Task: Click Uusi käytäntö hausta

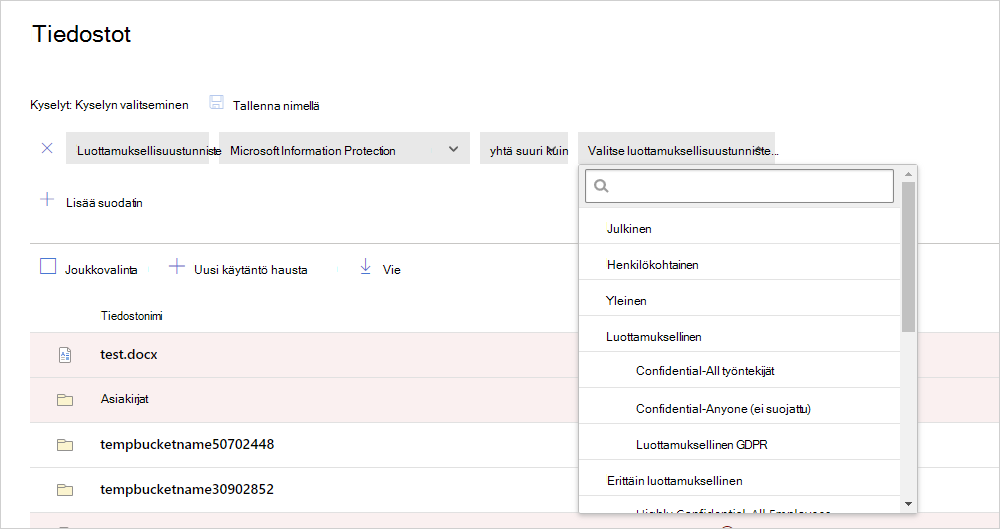Action: pyautogui.click(x=251, y=270)
